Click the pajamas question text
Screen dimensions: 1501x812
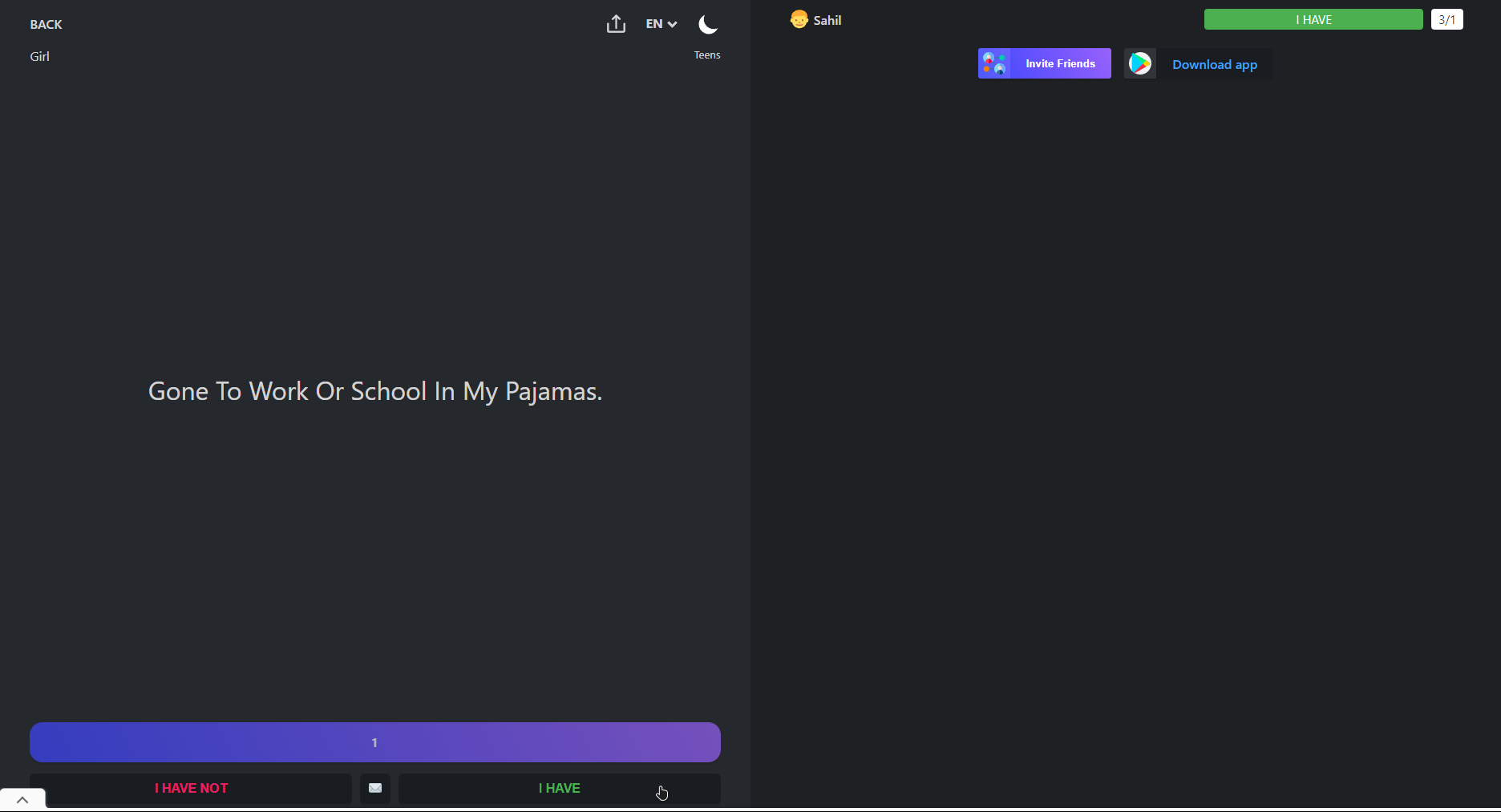(x=374, y=391)
